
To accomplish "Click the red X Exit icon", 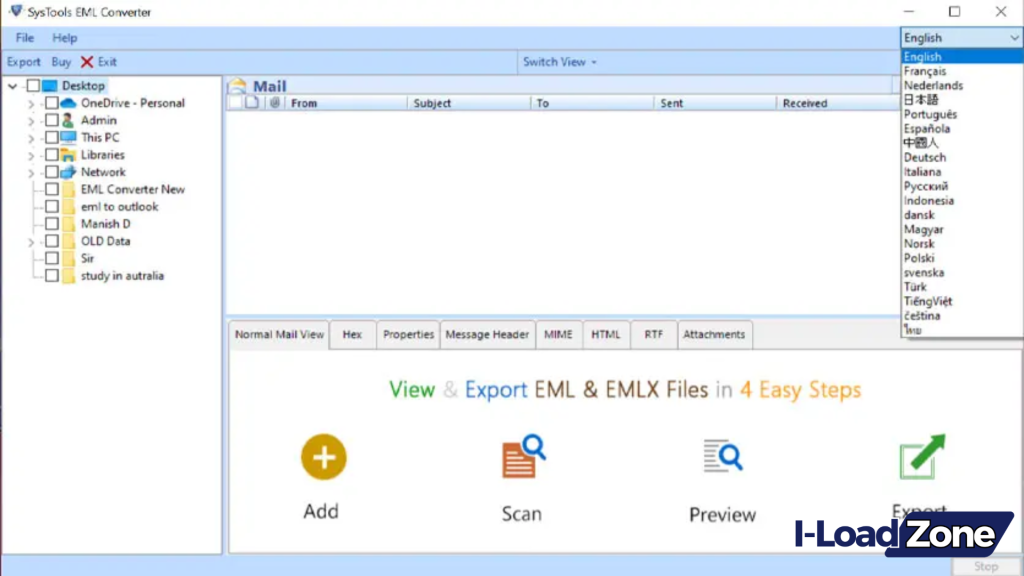I will pos(87,62).
